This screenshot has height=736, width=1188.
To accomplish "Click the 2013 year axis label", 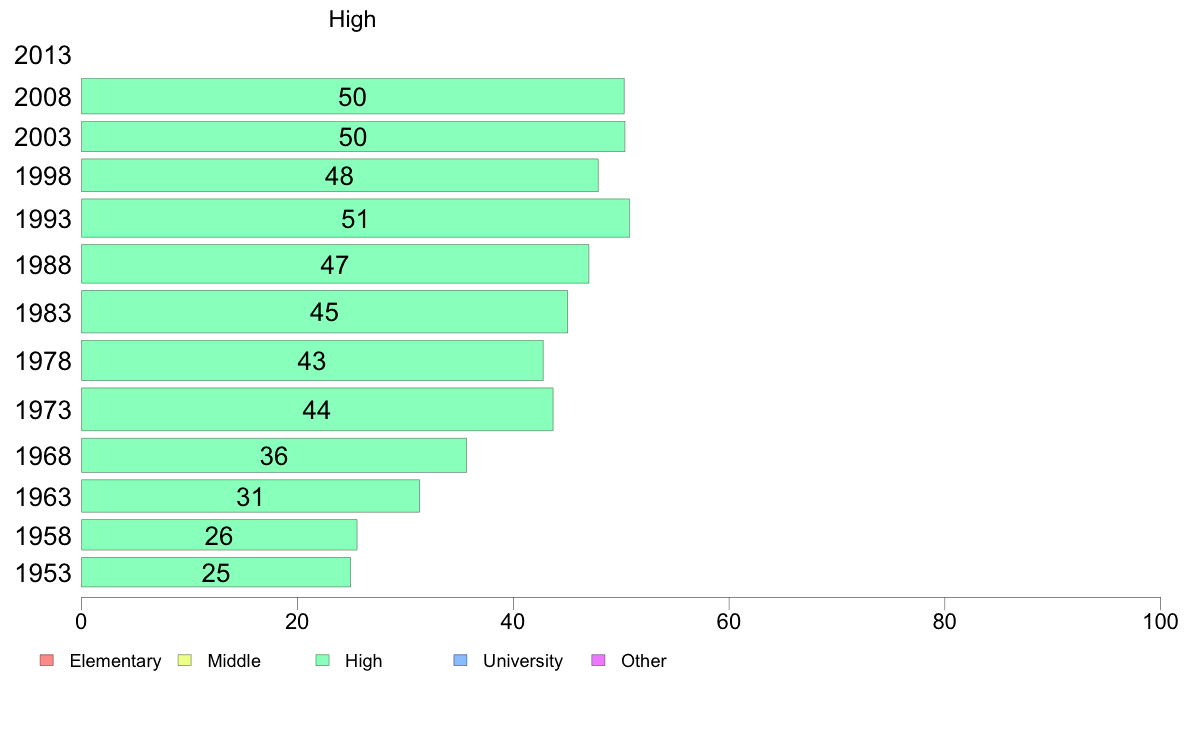I will tap(42, 55).
